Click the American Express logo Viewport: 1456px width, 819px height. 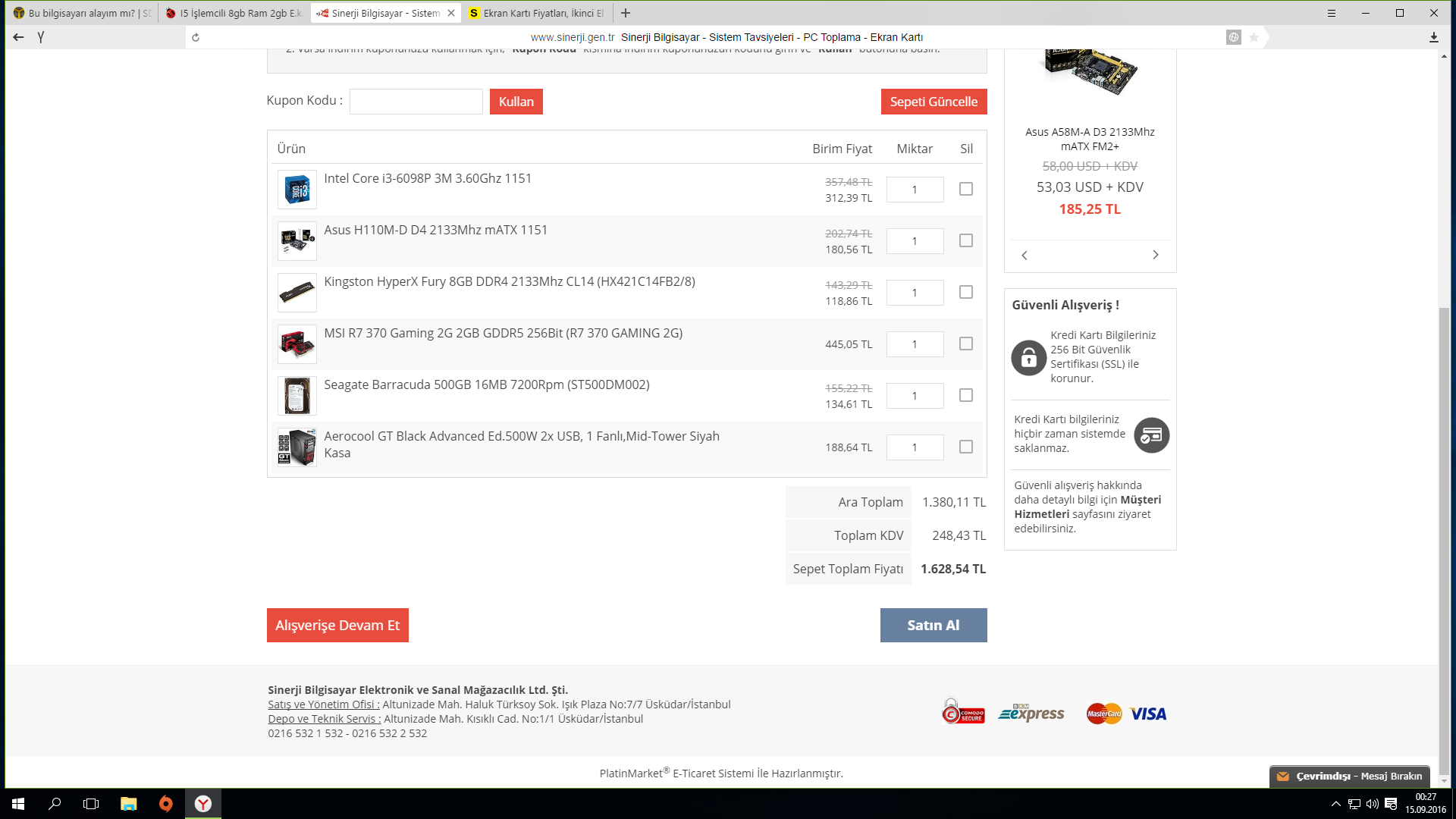[1031, 713]
